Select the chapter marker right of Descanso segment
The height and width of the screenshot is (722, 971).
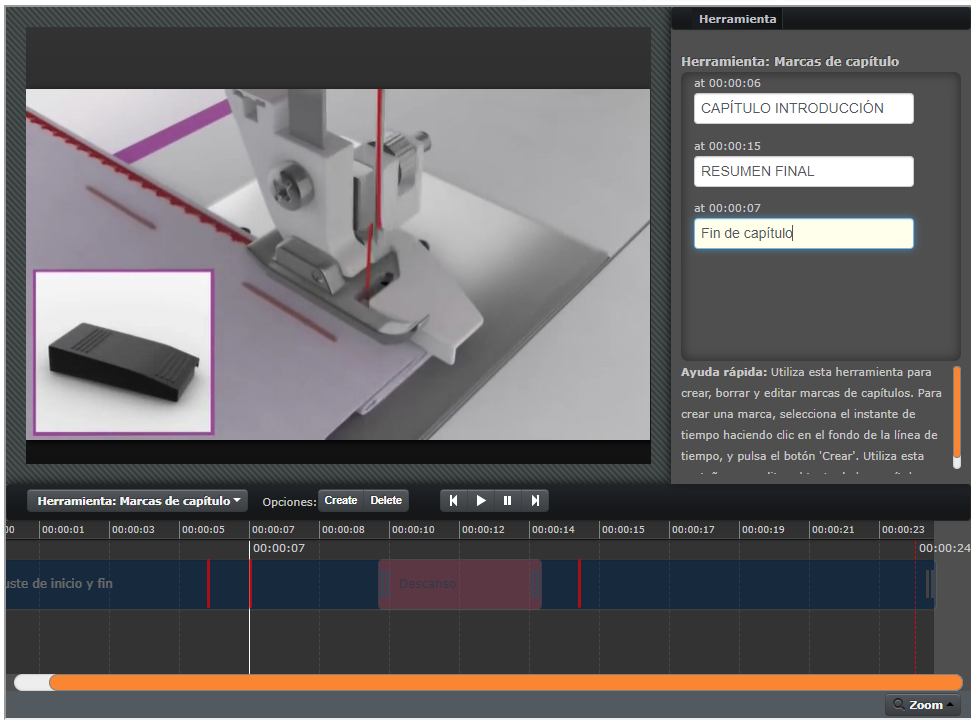coord(580,584)
